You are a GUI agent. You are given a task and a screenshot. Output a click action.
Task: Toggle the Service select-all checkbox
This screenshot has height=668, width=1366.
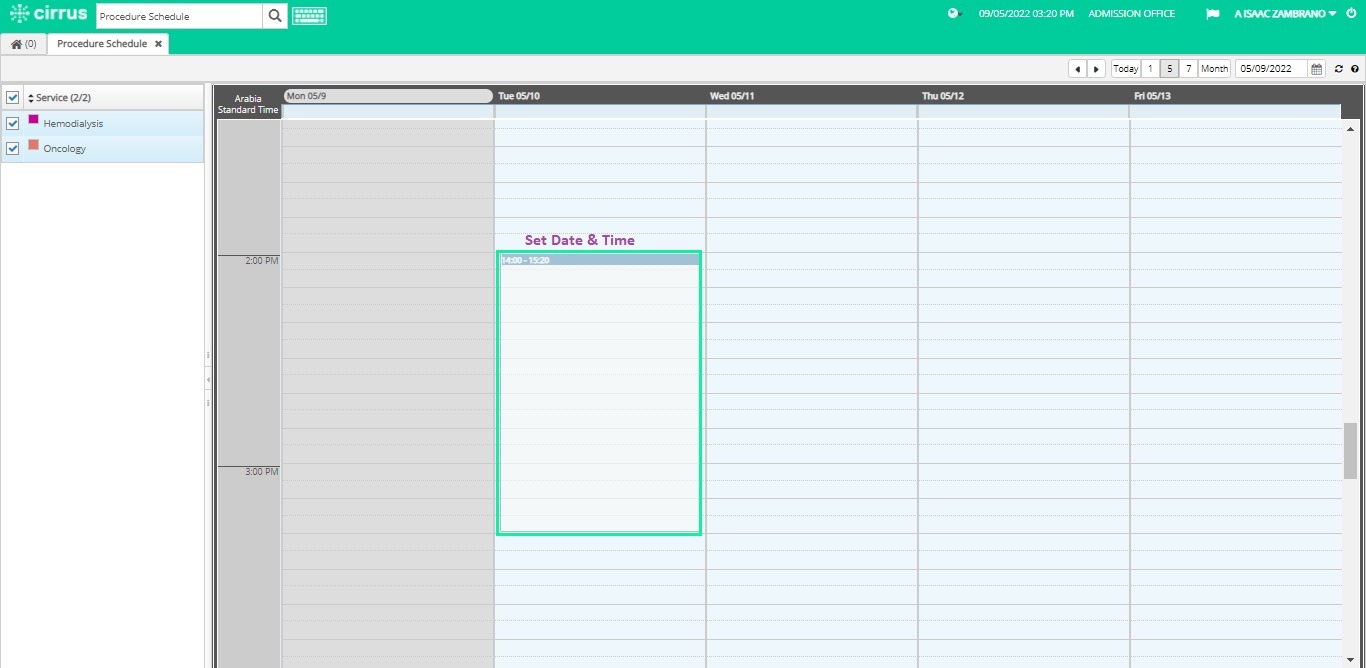point(13,97)
